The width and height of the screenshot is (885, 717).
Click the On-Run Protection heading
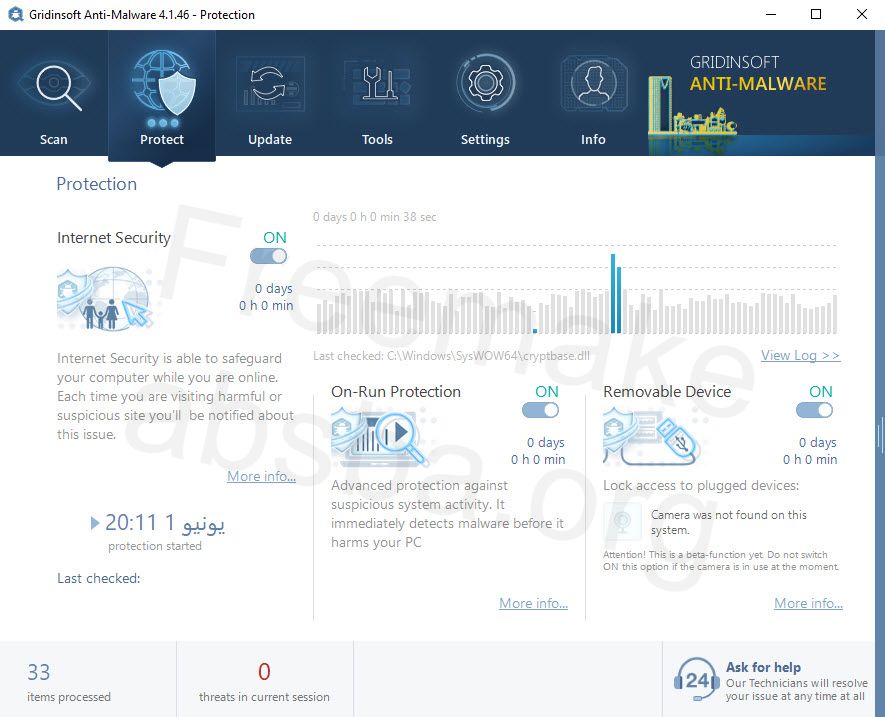tap(396, 392)
